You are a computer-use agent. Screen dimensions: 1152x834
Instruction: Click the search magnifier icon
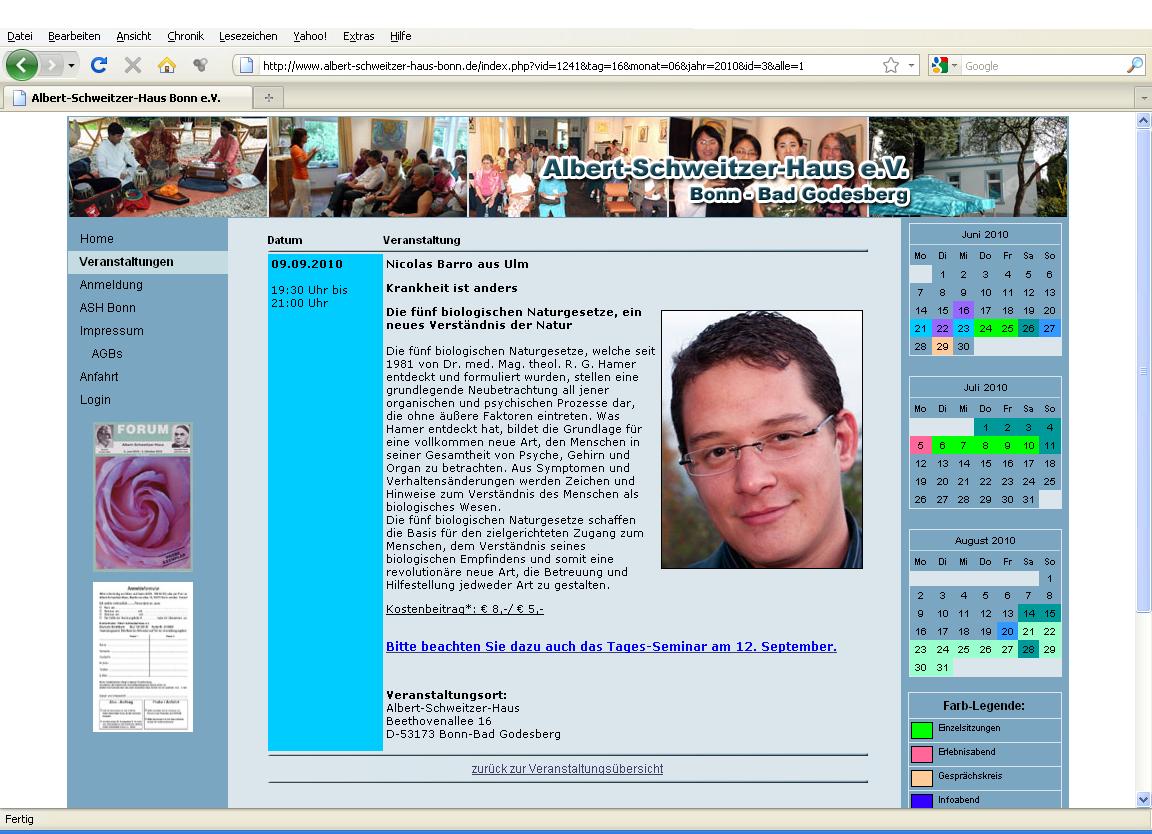pos(1134,66)
